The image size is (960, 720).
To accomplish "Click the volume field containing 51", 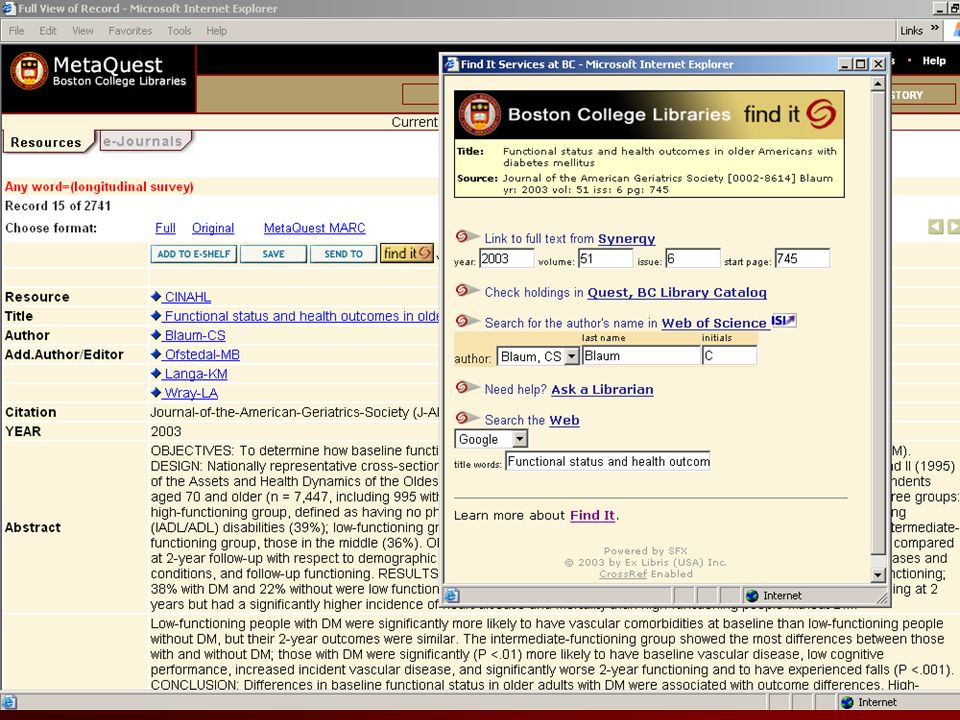I will click(605, 258).
